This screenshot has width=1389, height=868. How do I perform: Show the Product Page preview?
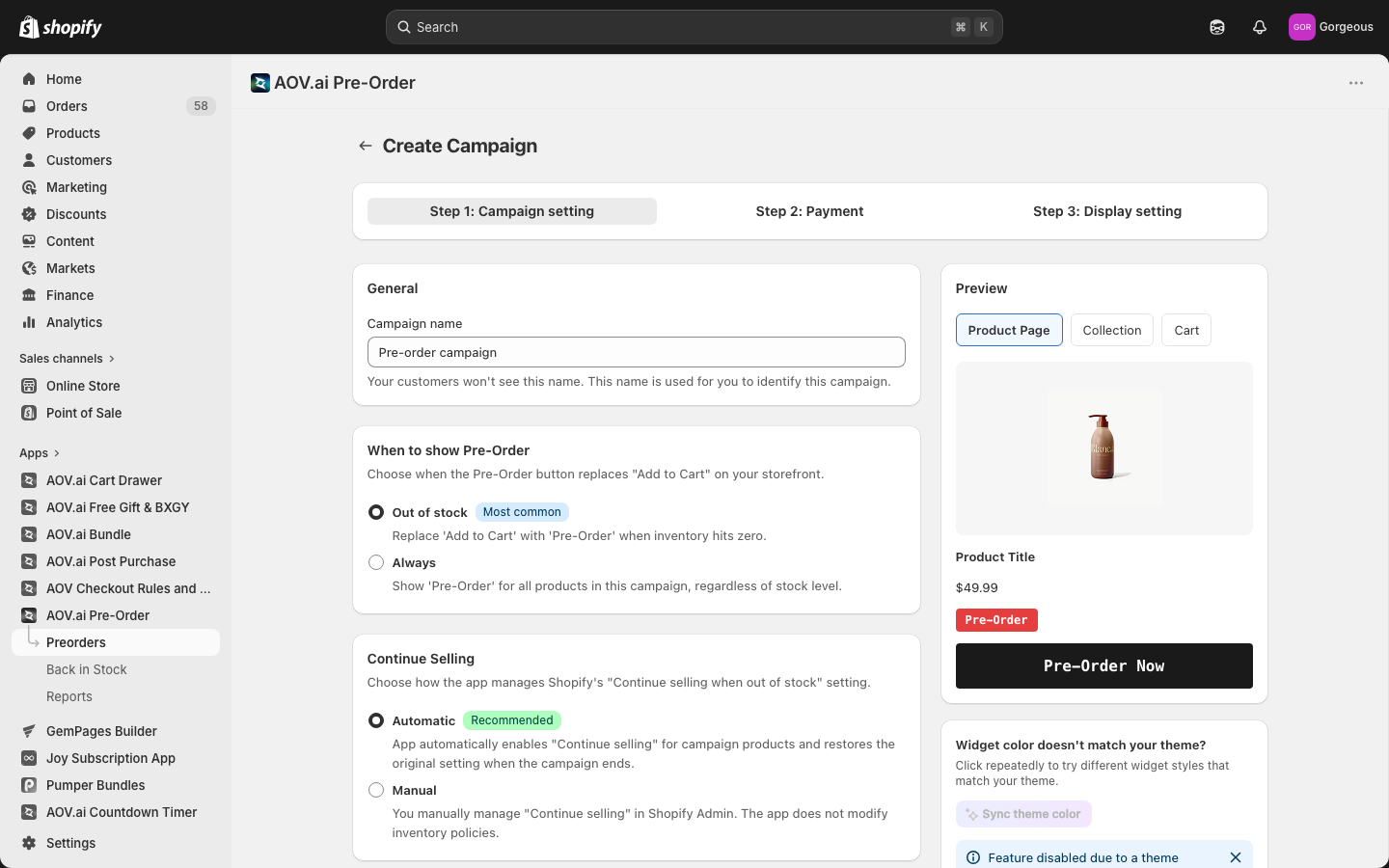coord(1009,330)
